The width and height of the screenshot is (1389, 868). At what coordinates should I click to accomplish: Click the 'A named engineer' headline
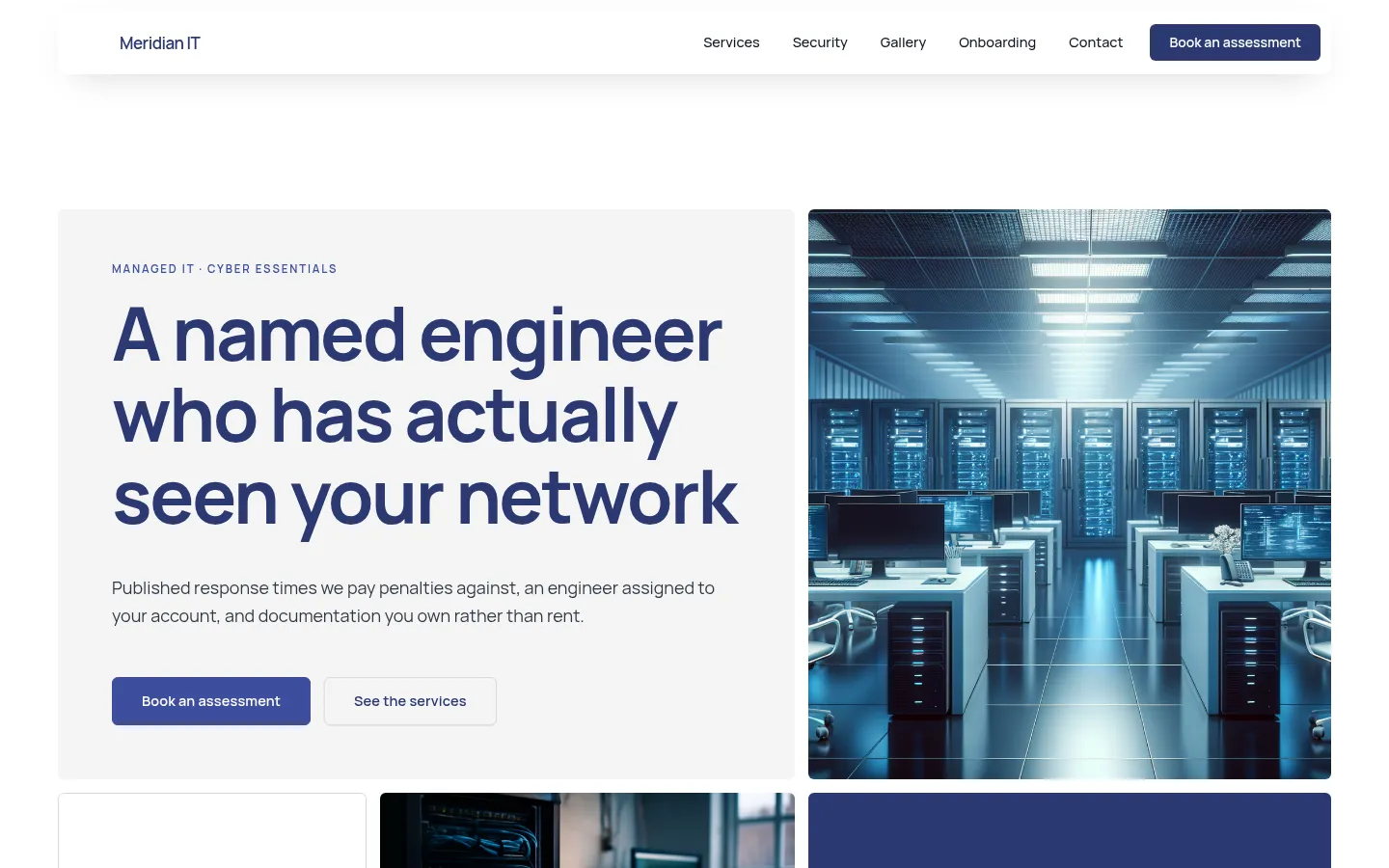(425, 416)
